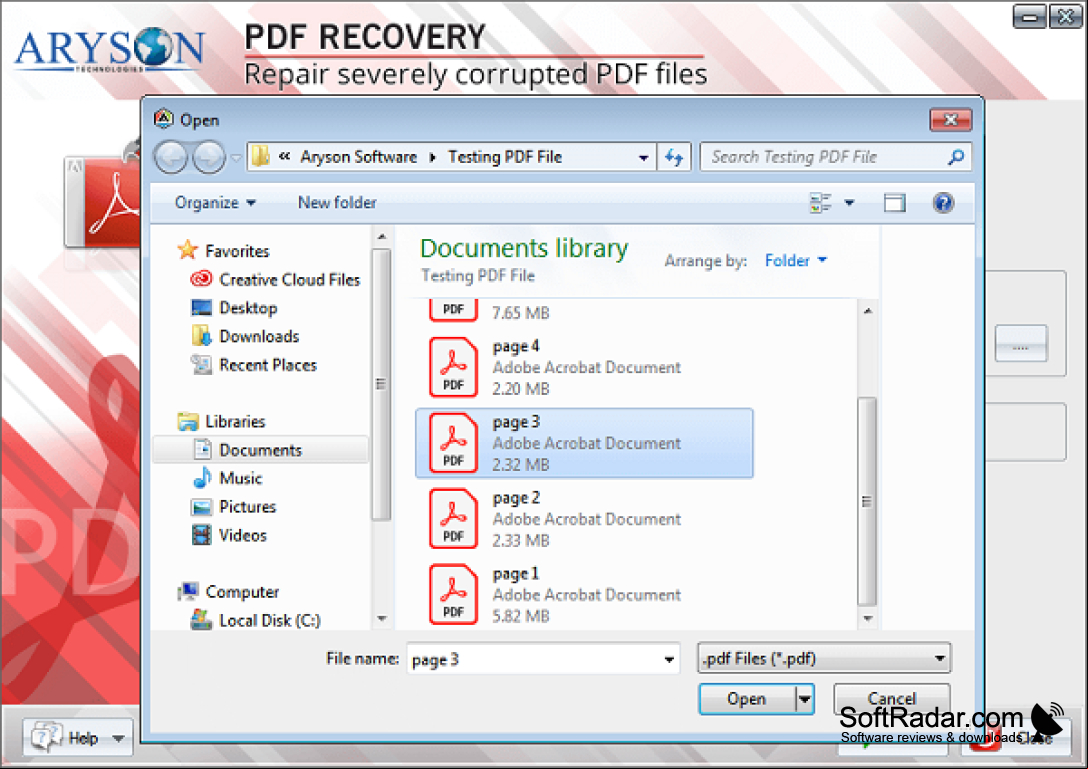Close the Open dialog
Image resolution: width=1088 pixels, height=769 pixels.
[x=951, y=120]
